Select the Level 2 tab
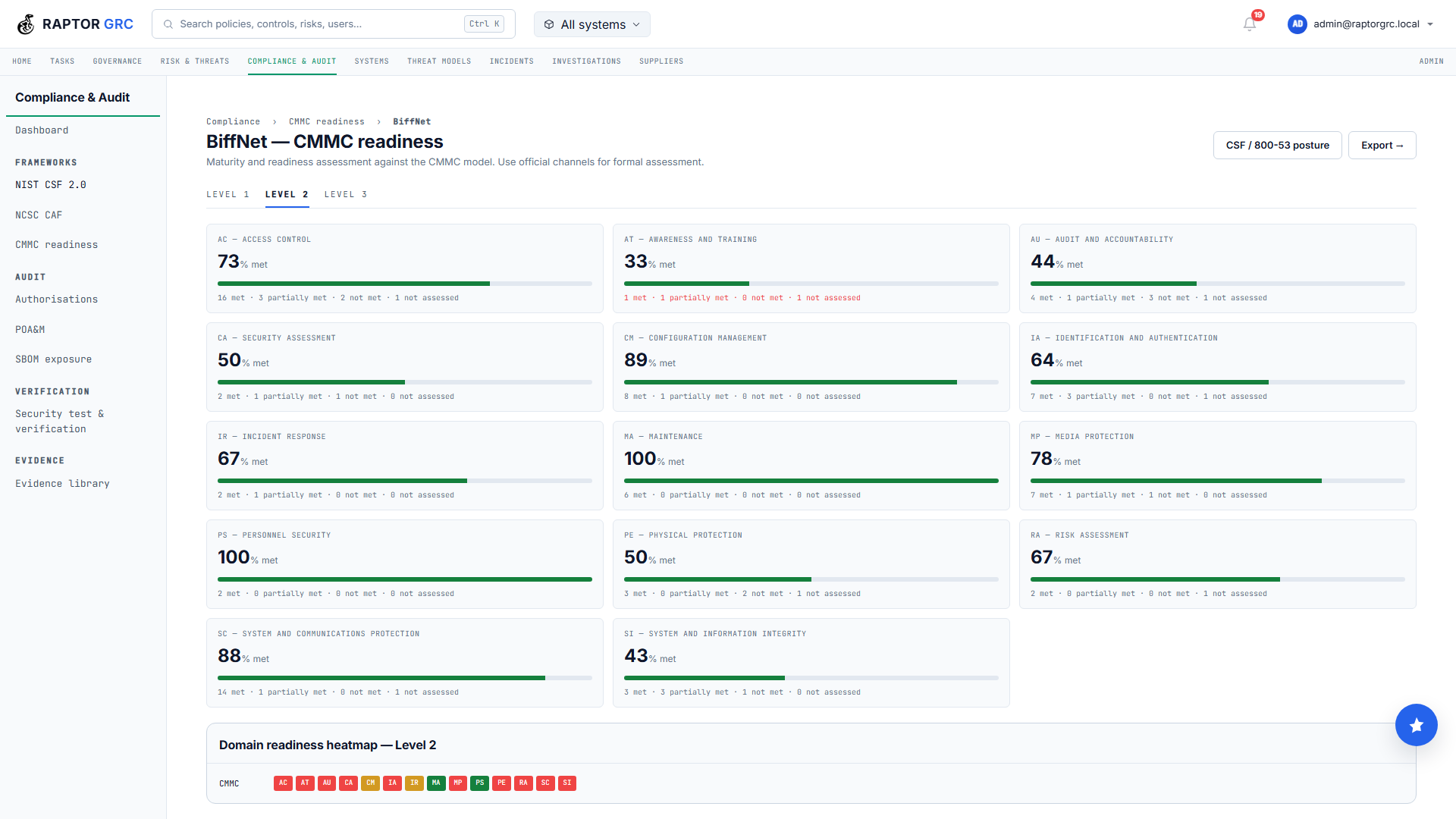This screenshot has height=819, width=1456. click(x=287, y=195)
